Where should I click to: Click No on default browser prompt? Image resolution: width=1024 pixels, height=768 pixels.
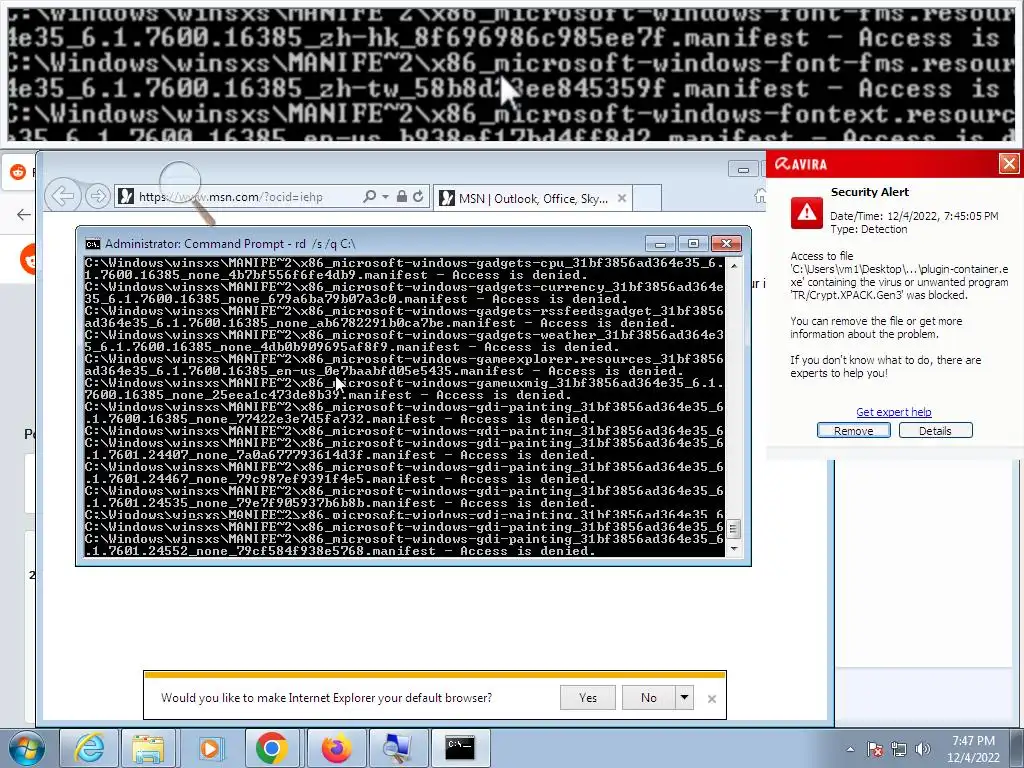click(x=648, y=697)
